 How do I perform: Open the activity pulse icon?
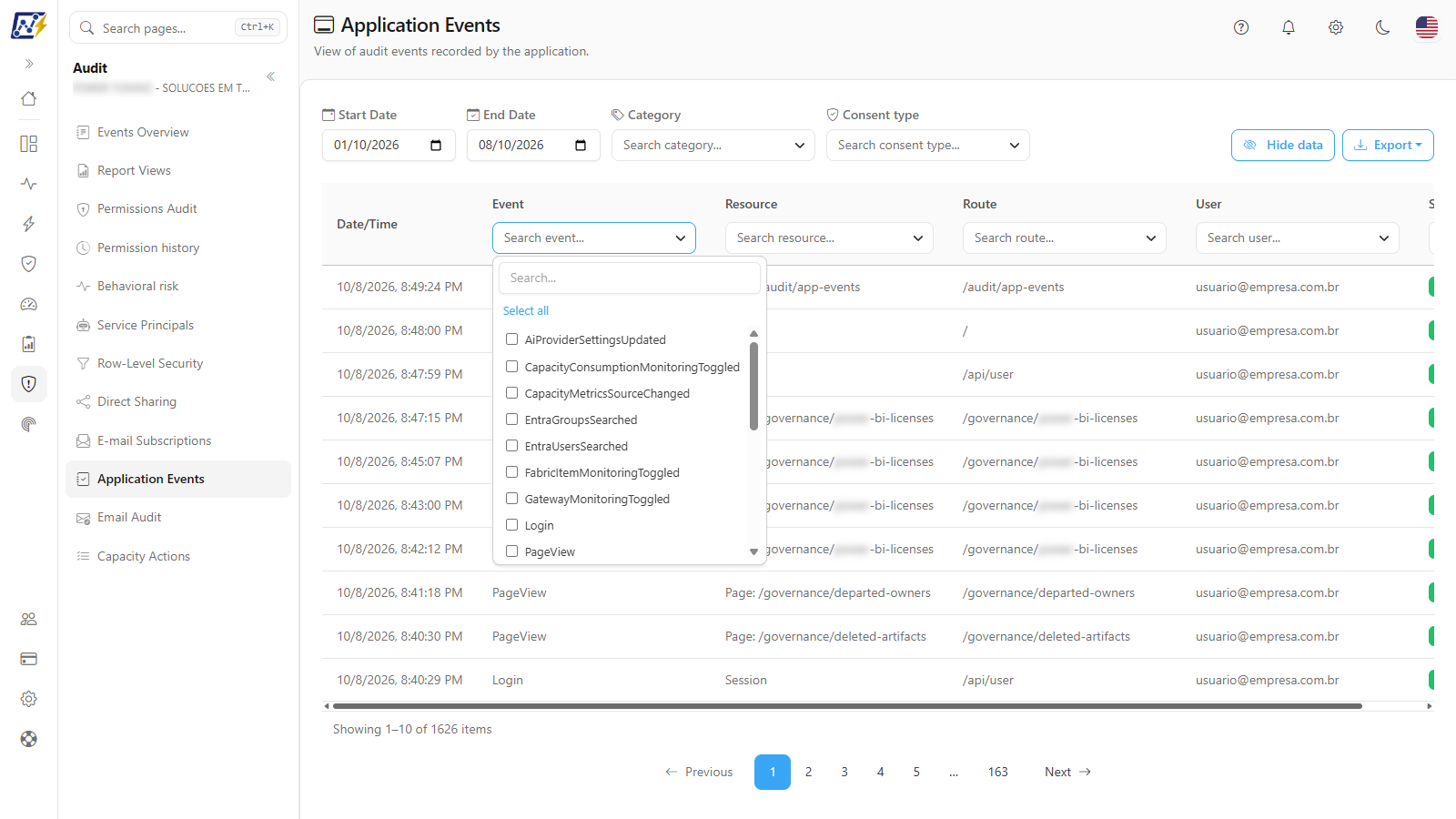29,184
